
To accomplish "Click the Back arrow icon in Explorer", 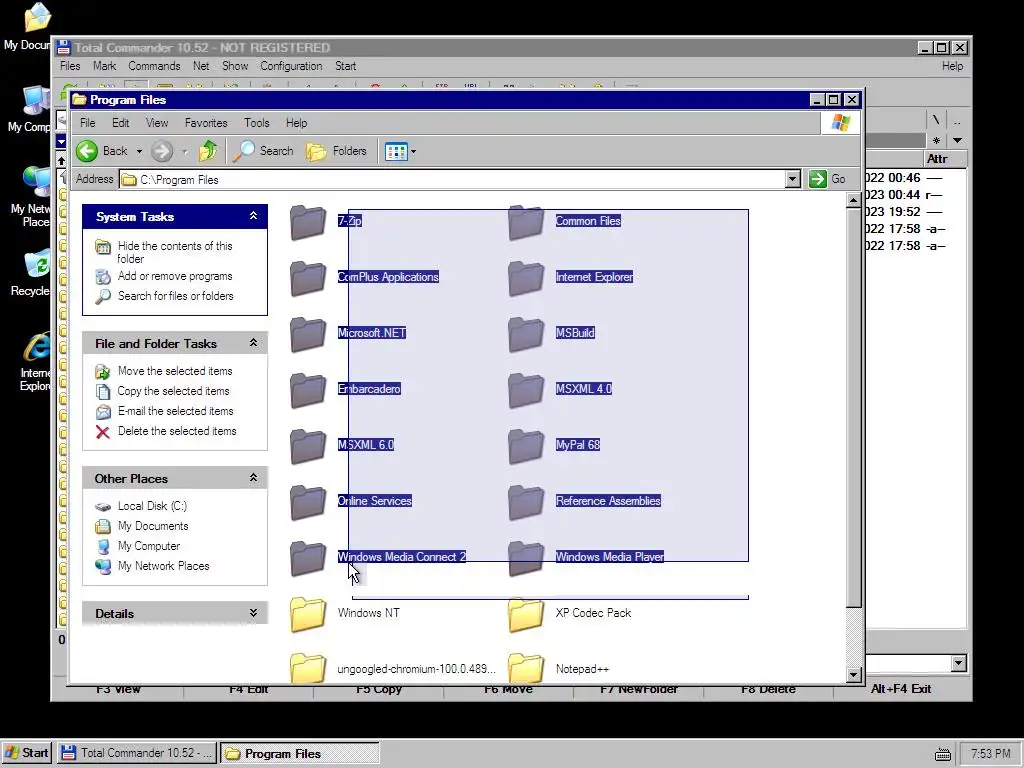I will click(87, 152).
